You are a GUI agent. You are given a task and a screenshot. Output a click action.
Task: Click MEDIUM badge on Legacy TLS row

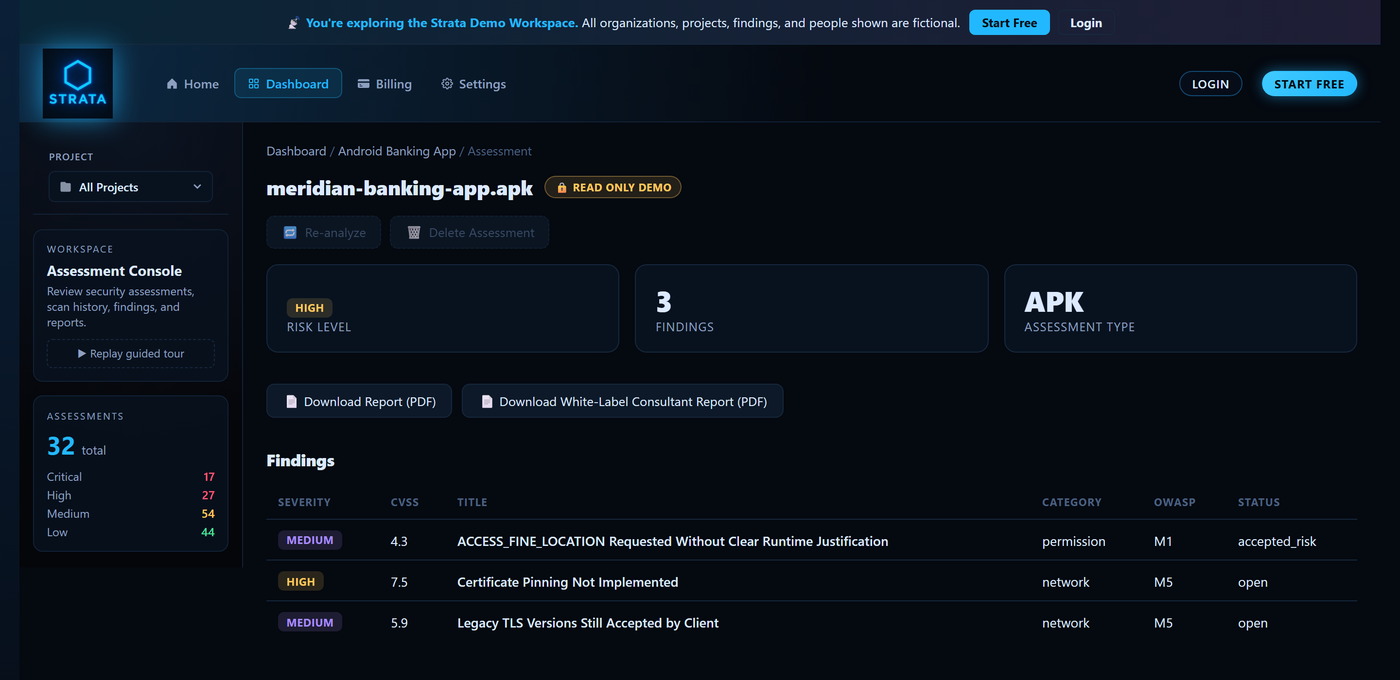[x=310, y=622]
